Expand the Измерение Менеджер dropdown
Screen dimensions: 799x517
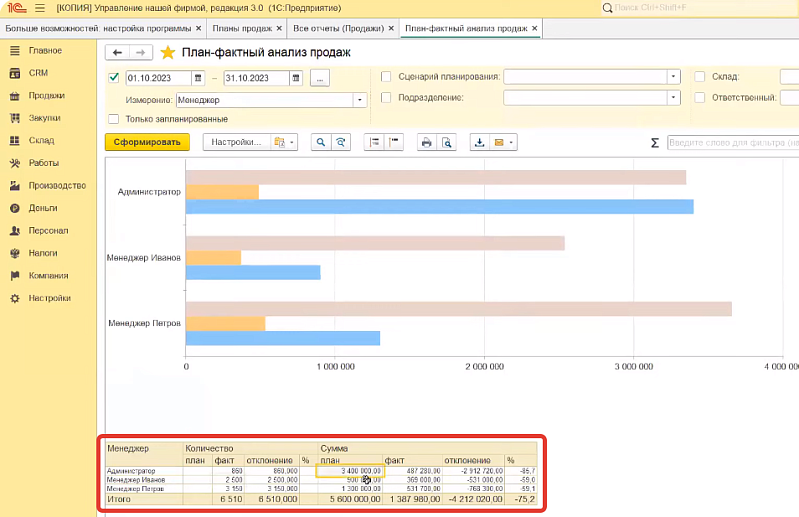pyautogui.click(x=360, y=100)
